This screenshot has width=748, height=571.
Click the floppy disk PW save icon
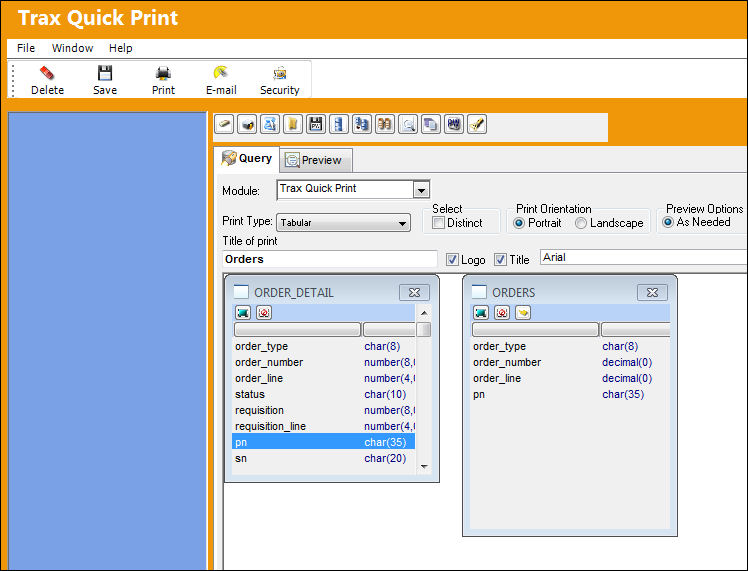coord(316,125)
